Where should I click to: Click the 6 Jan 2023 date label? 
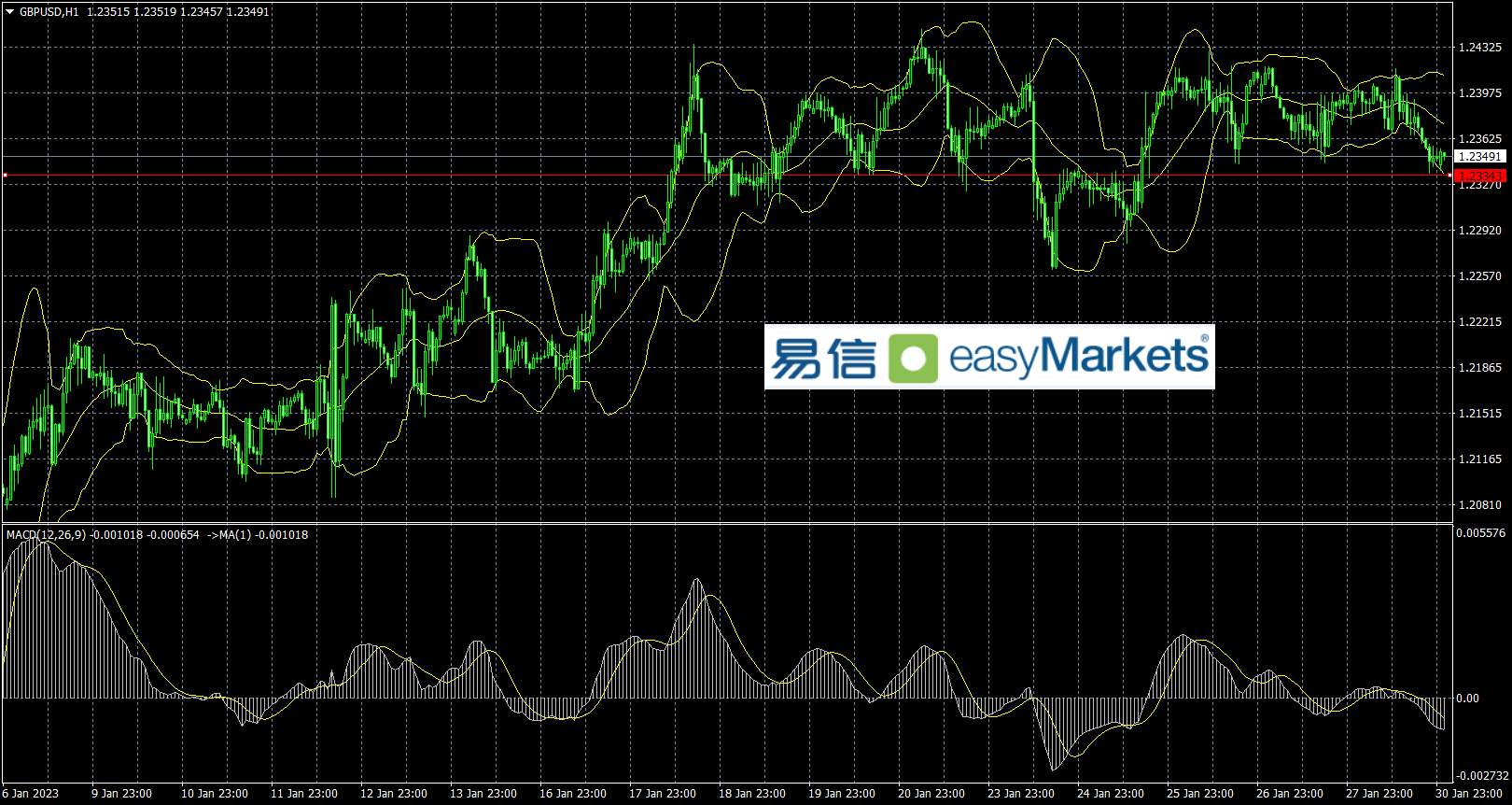click(x=31, y=794)
